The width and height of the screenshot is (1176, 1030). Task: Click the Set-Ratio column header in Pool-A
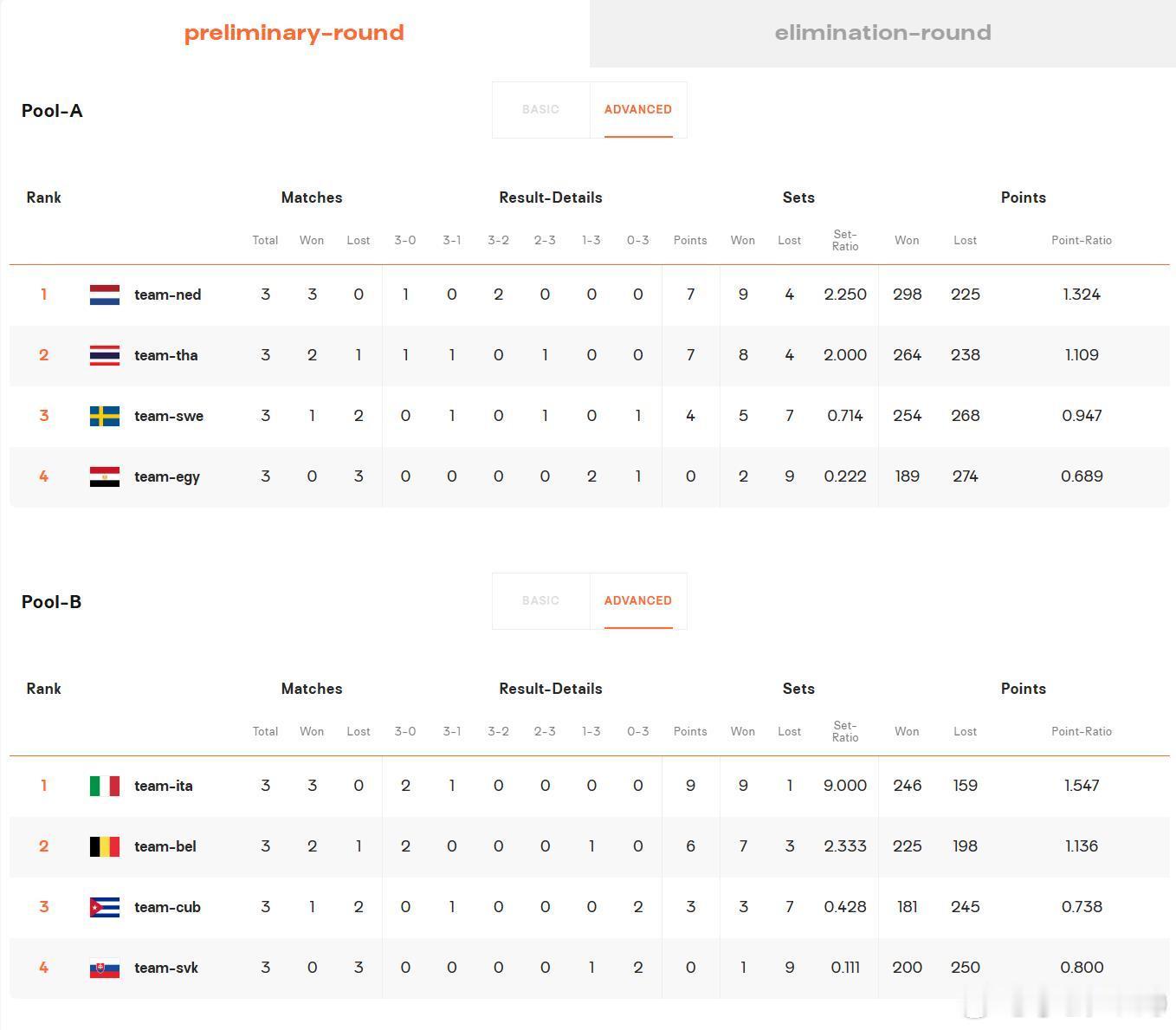[845, 240]
